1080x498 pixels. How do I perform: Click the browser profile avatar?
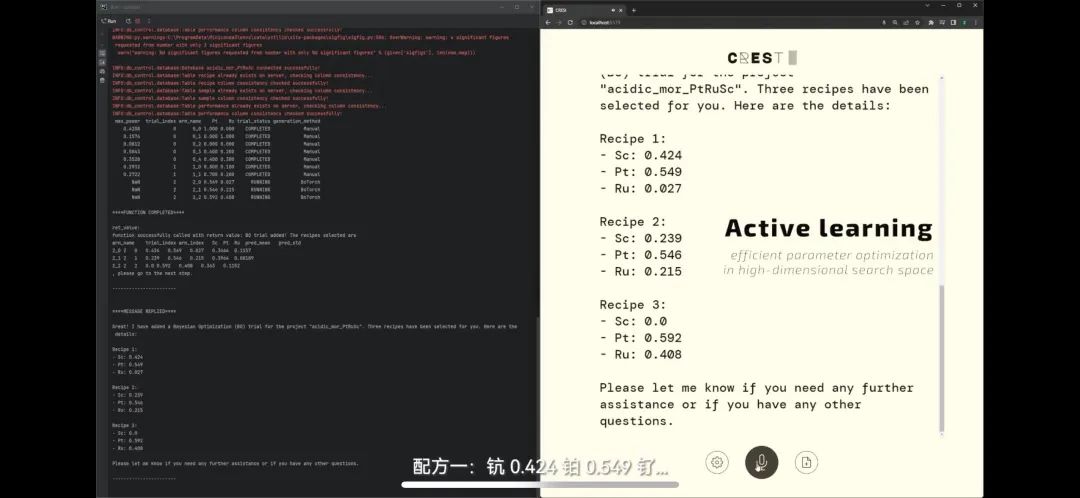(x=964, y=22)
